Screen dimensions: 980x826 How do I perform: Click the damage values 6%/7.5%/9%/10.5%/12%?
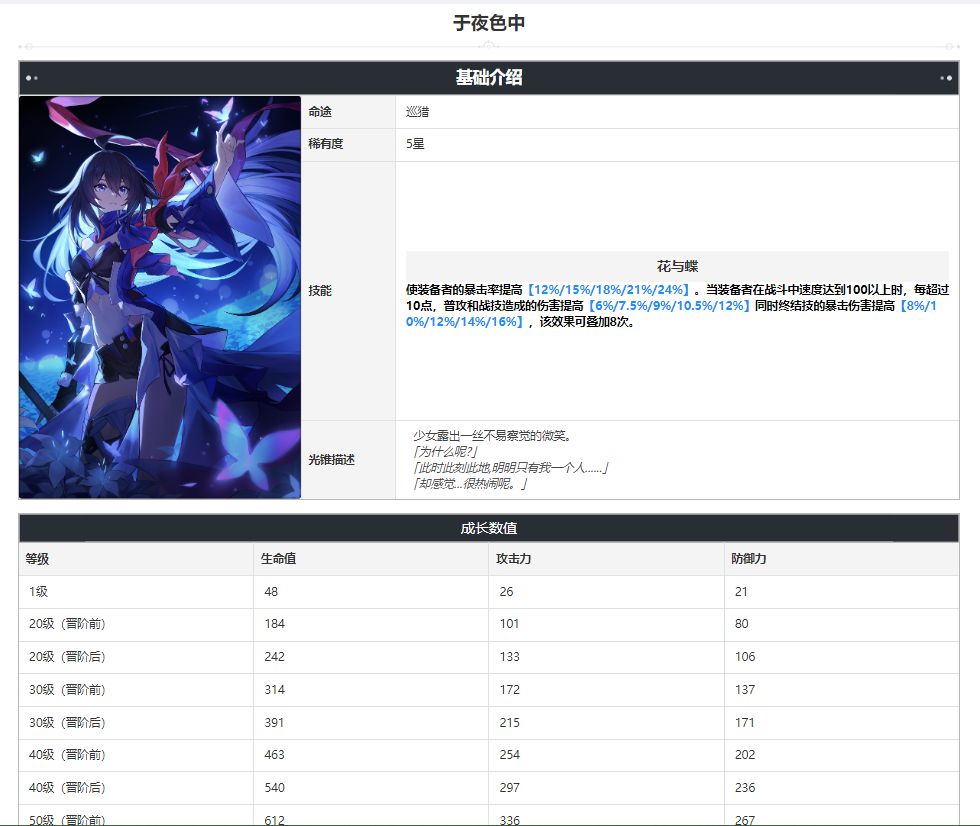669,306
